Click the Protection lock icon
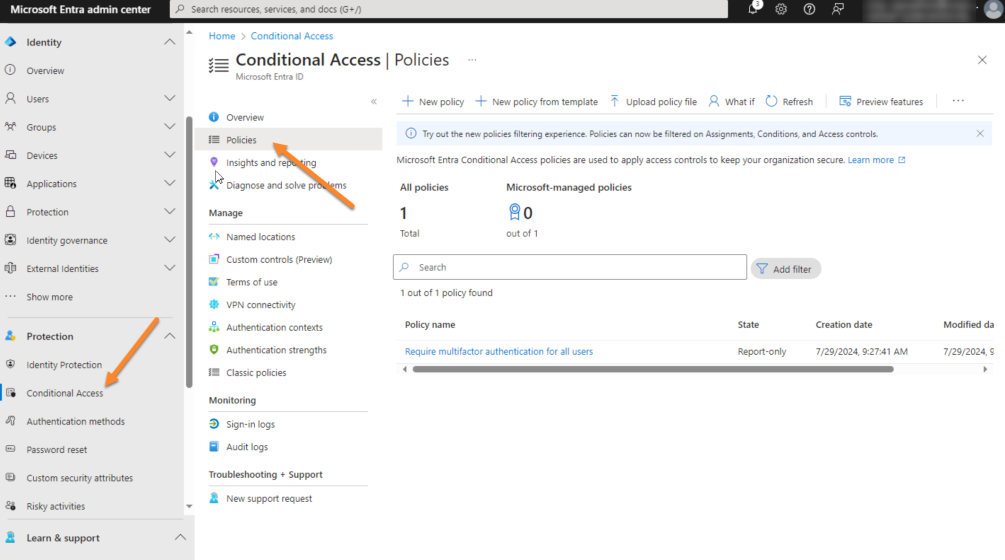 click(x=10, y=211)
